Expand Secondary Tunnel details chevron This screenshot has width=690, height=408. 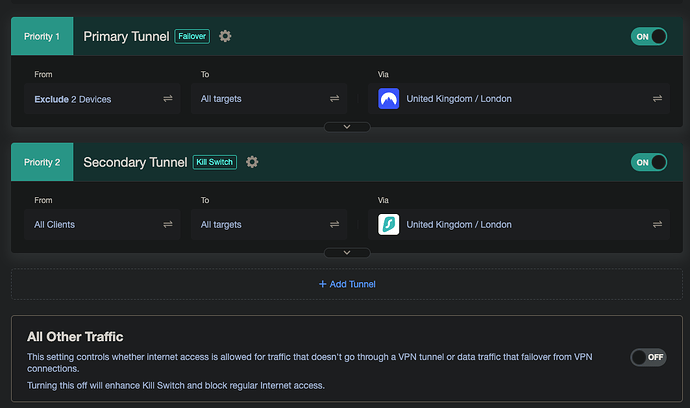point(347,253)
